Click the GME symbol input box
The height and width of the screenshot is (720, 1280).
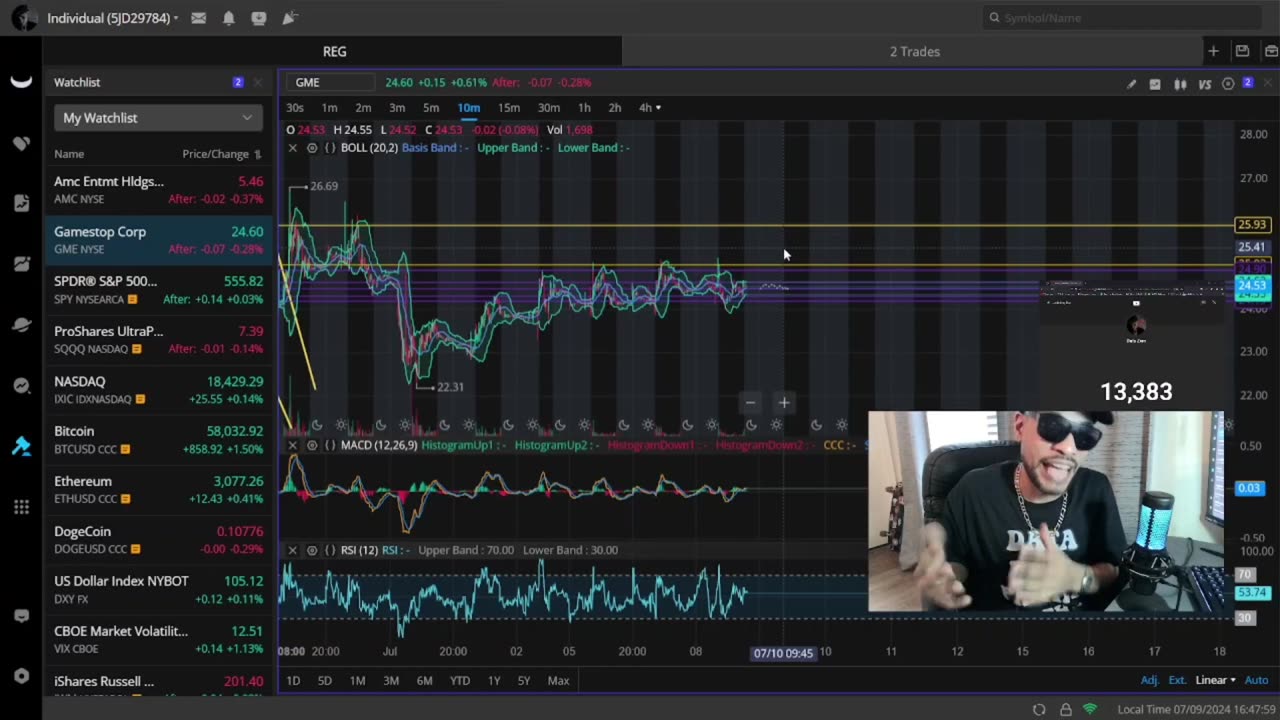(x=330, y=82)
